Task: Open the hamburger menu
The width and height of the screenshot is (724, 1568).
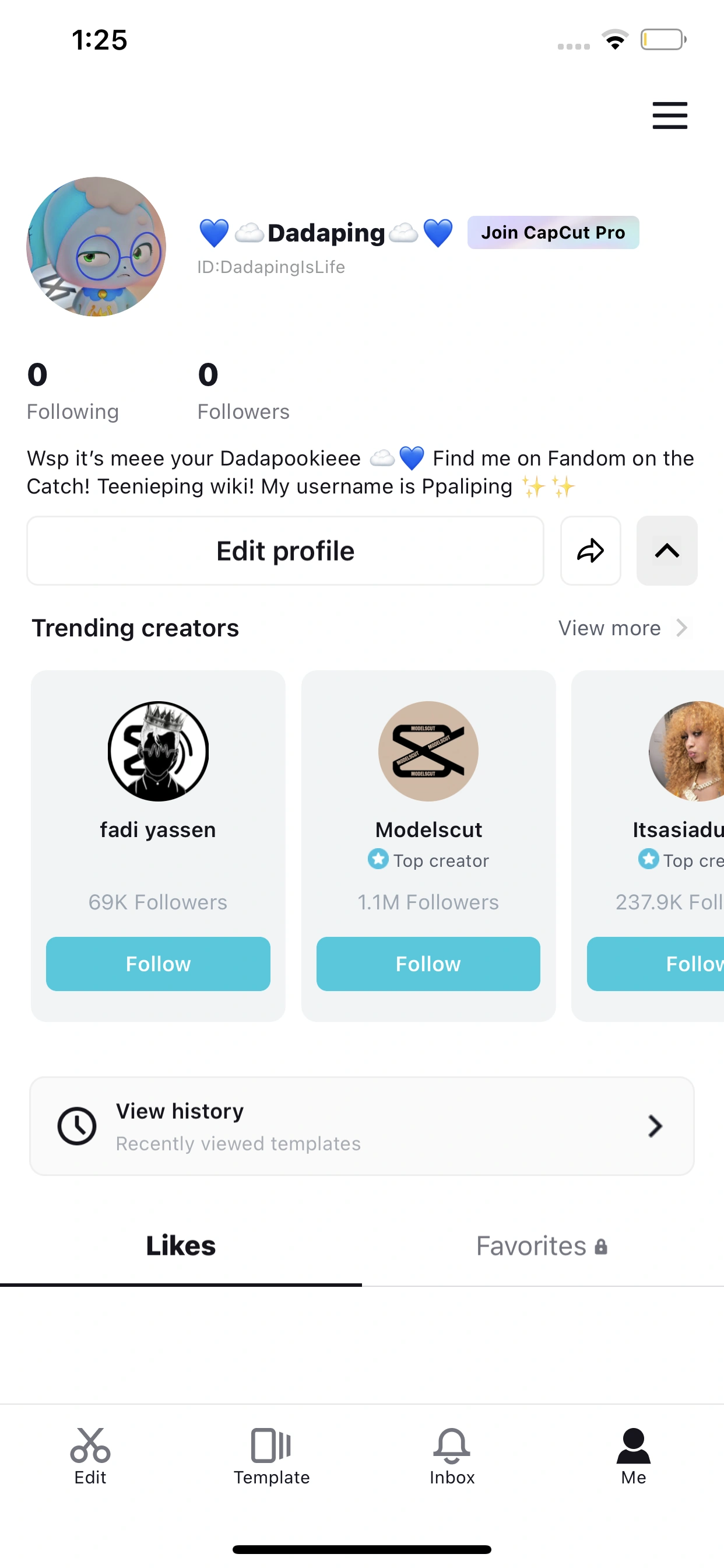Action: [x=669, y=116]
